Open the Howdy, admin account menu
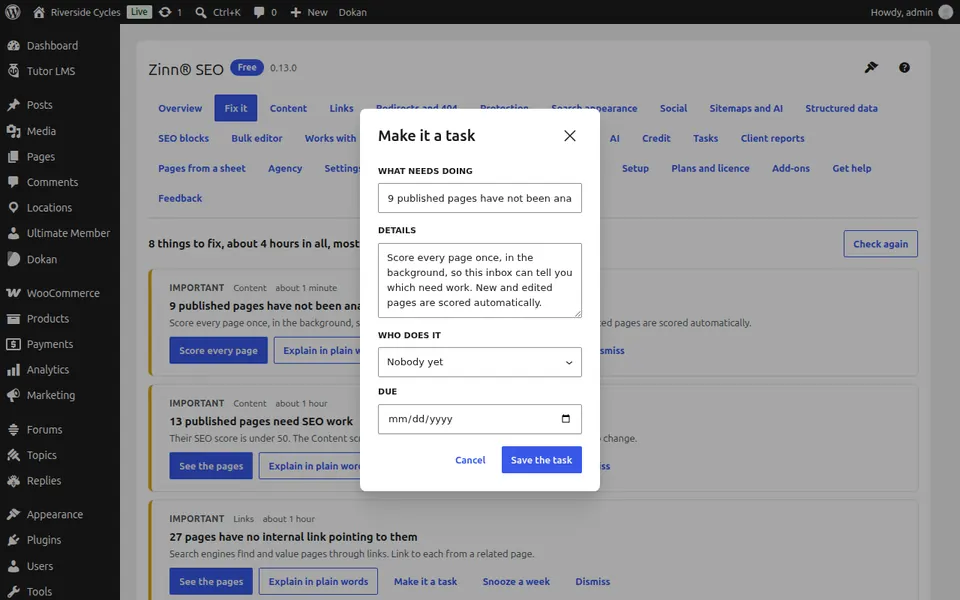 click(x=911, y=12)
